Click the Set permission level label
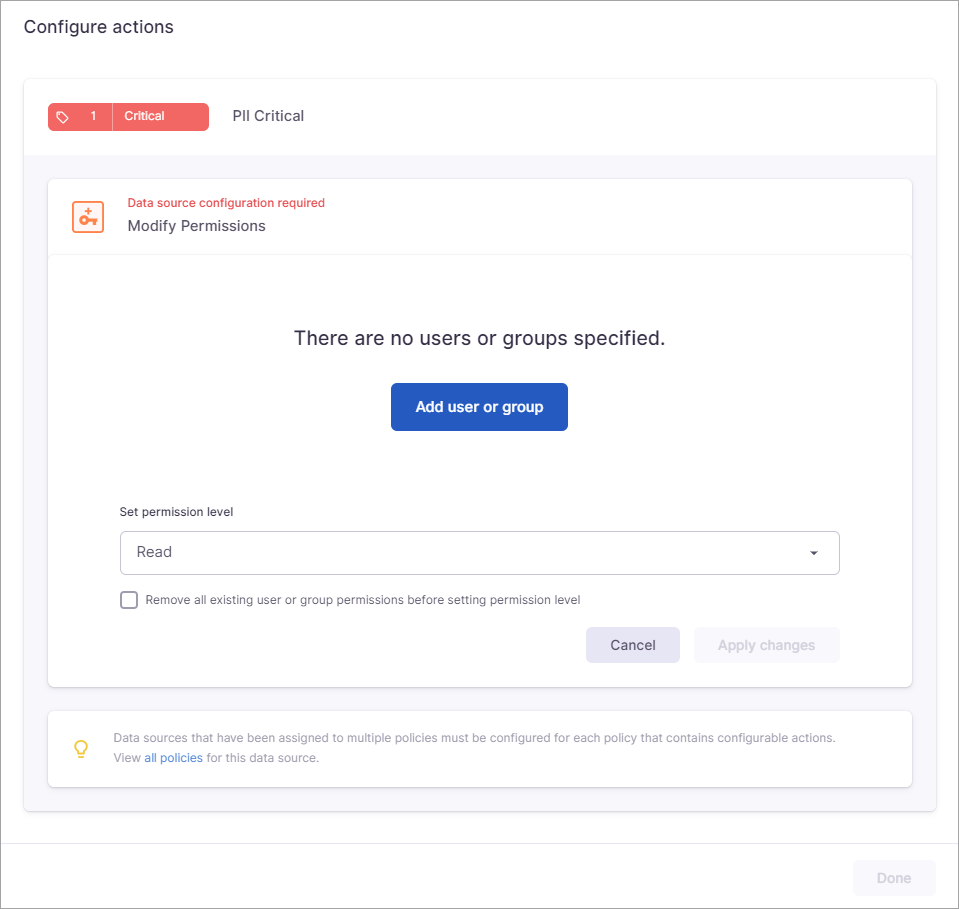 tap(176, 512)
